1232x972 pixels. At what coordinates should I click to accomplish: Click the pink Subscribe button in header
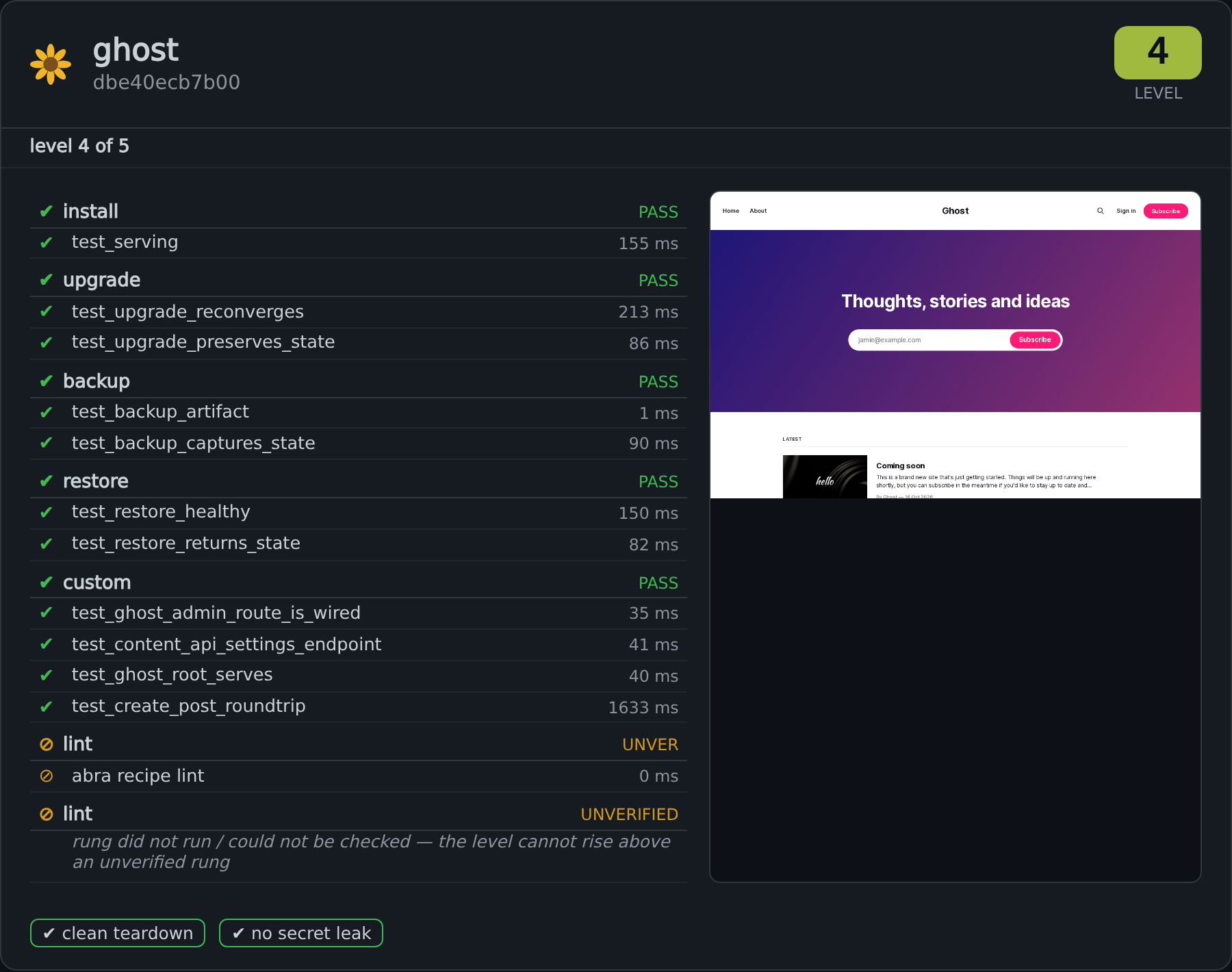pyautogui.click(x=1166, y=211)
